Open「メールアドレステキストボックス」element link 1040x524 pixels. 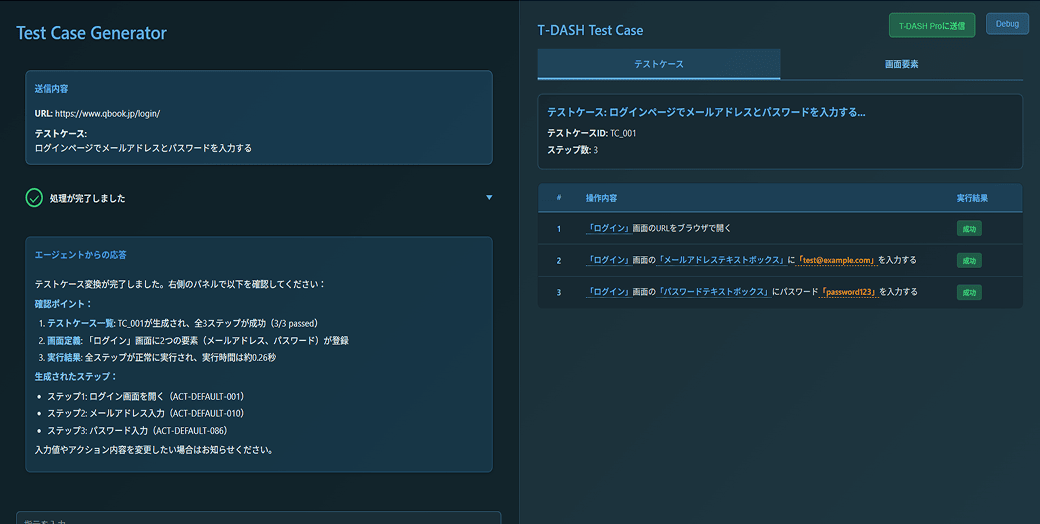721,260
